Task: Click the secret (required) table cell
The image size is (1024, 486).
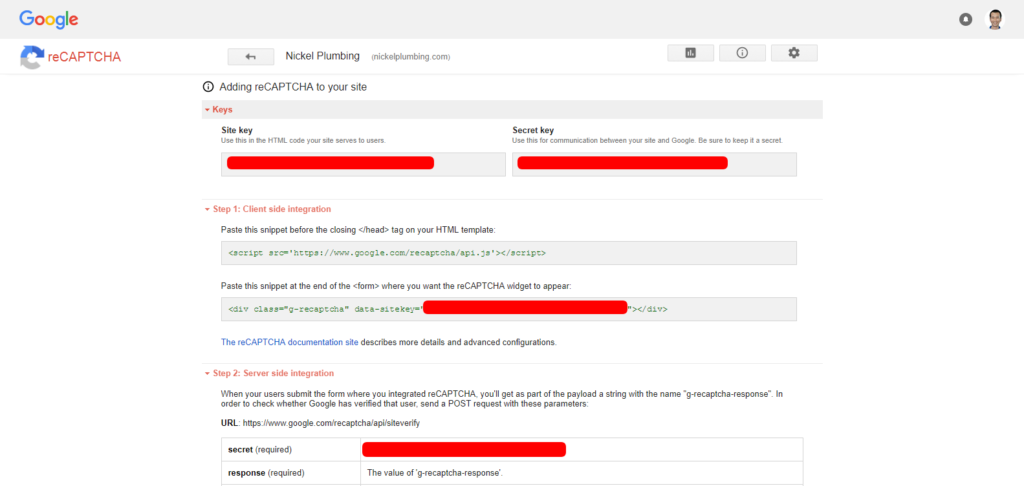Action: coord(291,449)
